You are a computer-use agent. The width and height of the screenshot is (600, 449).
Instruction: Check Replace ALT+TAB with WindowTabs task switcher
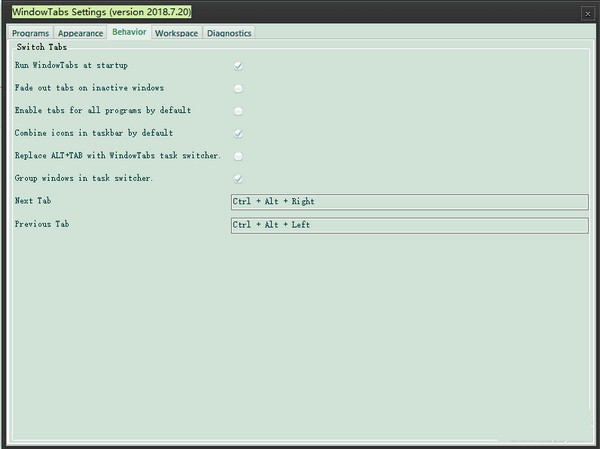[x=238, y=156]
